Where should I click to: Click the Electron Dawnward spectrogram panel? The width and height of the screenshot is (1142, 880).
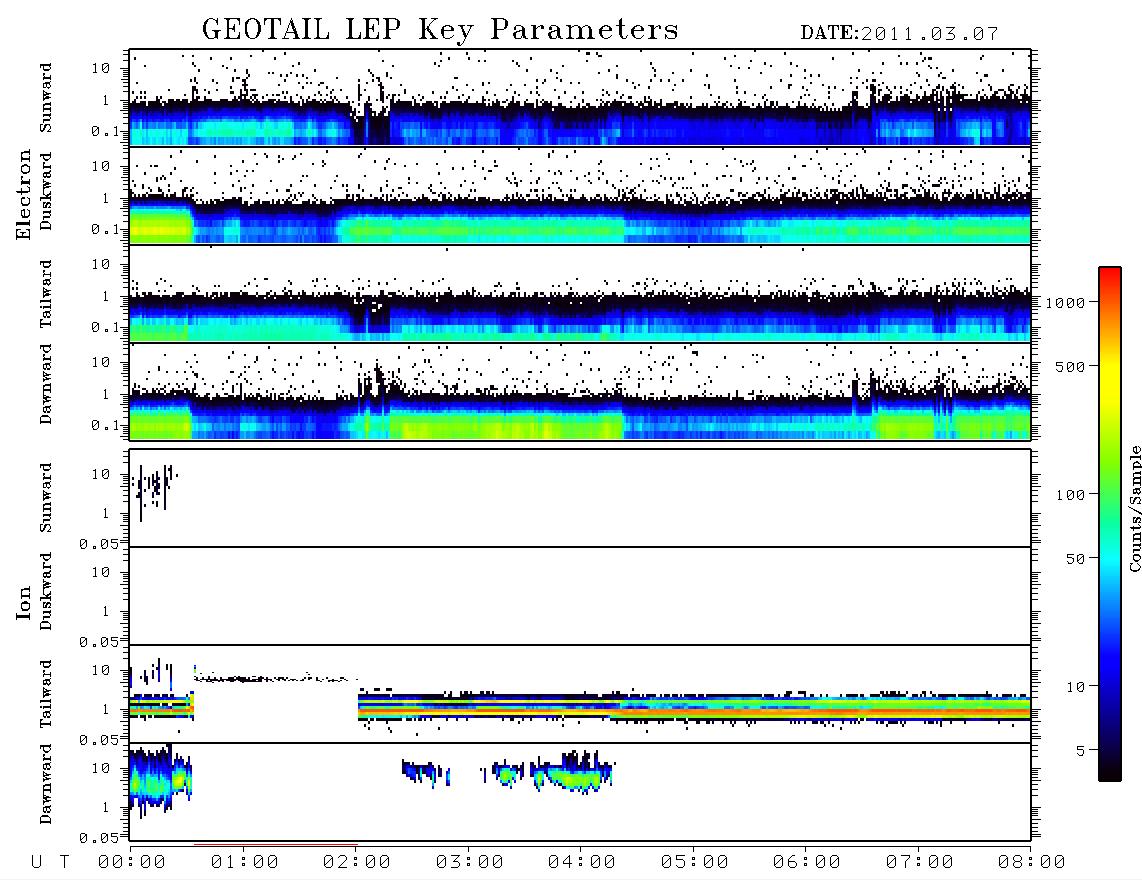[x=580, y=391]
